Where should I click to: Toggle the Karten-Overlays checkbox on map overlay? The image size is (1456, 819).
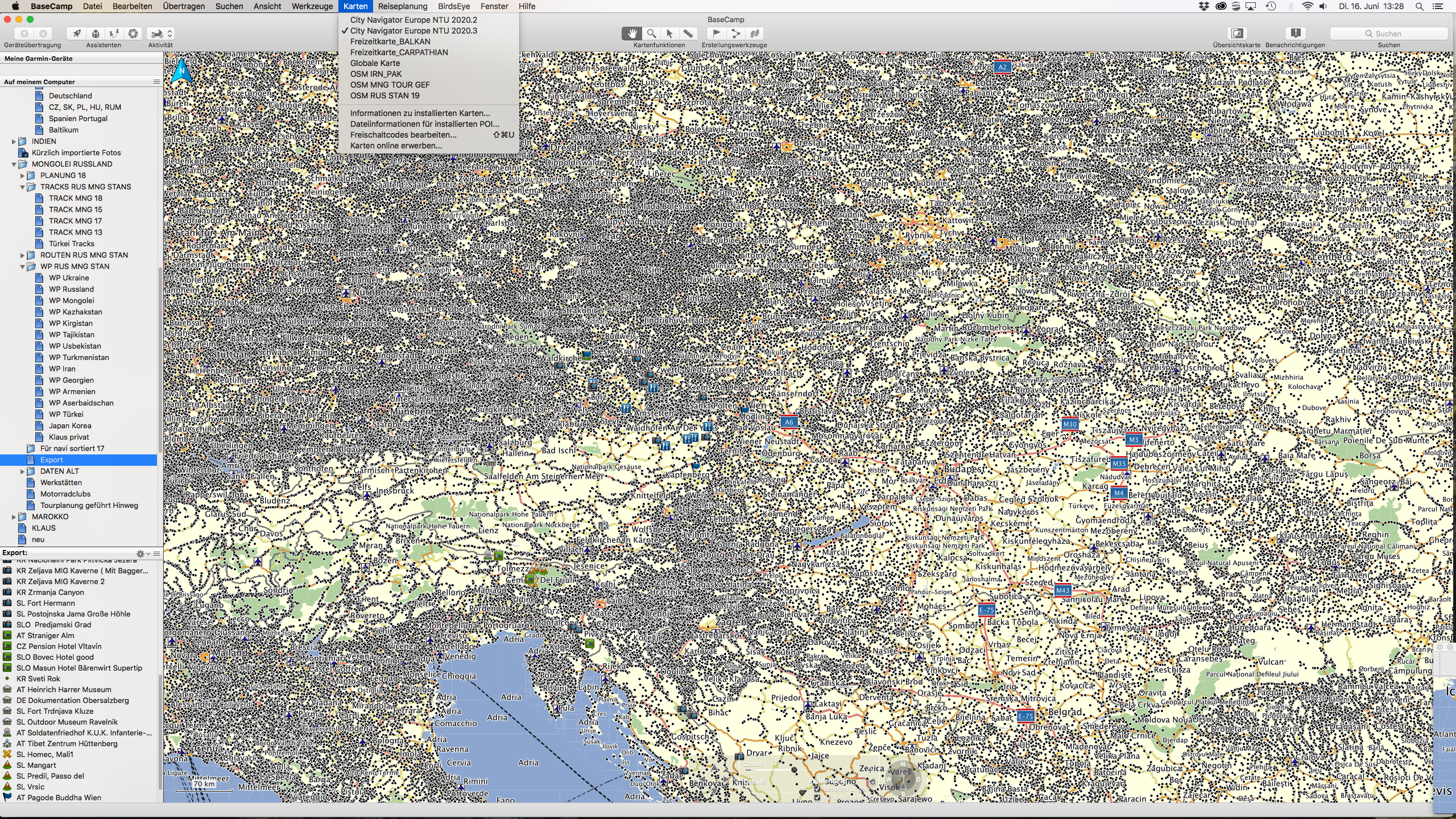(817, 797)
